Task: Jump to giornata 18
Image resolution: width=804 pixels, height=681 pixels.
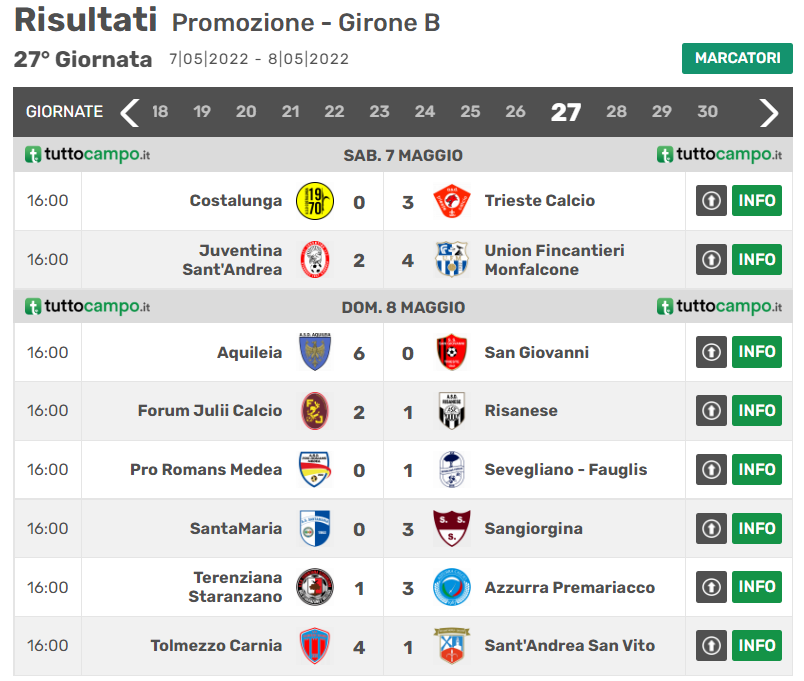Action: coord(160,111)
